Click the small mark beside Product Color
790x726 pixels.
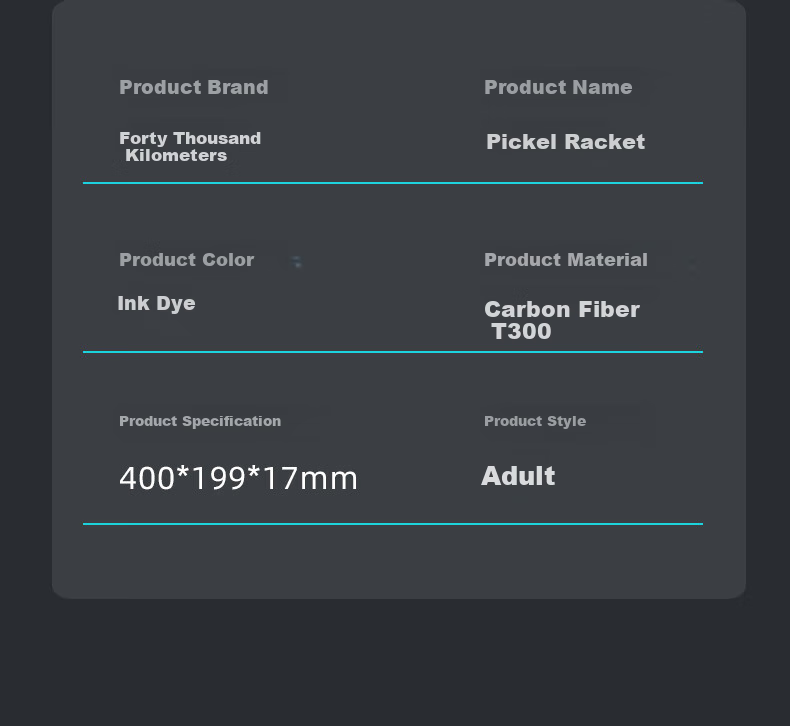pos(297,261)
